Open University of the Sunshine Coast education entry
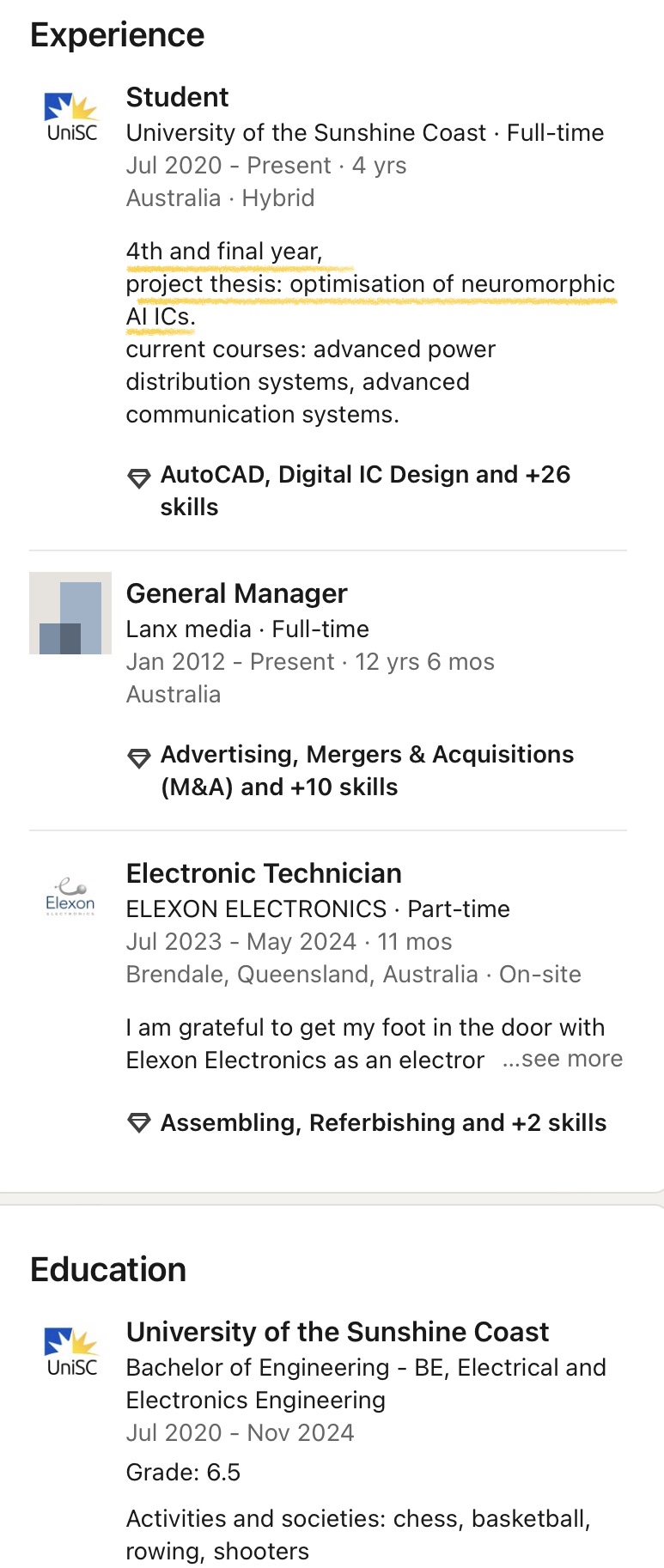 point(337,1332)
